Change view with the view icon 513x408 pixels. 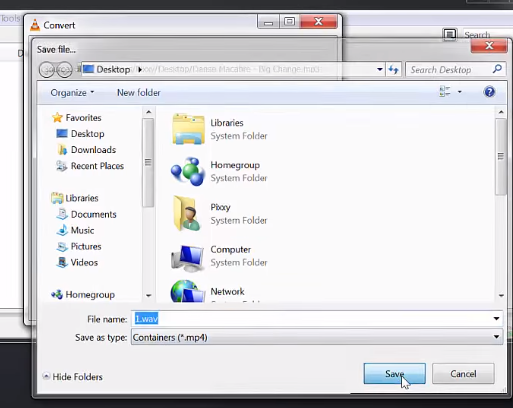445,91
